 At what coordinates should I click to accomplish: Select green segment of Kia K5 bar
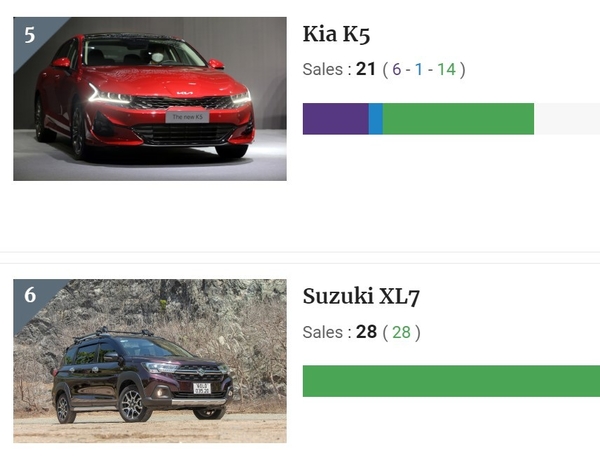point(458,119)
